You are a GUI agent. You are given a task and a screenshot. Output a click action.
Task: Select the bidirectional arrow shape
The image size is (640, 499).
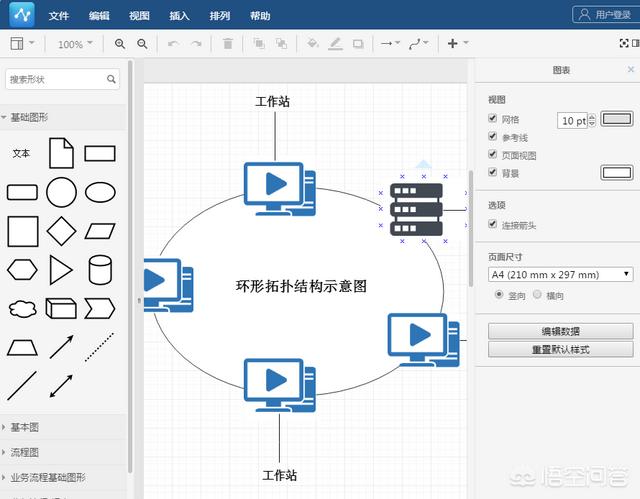[61, 386]
